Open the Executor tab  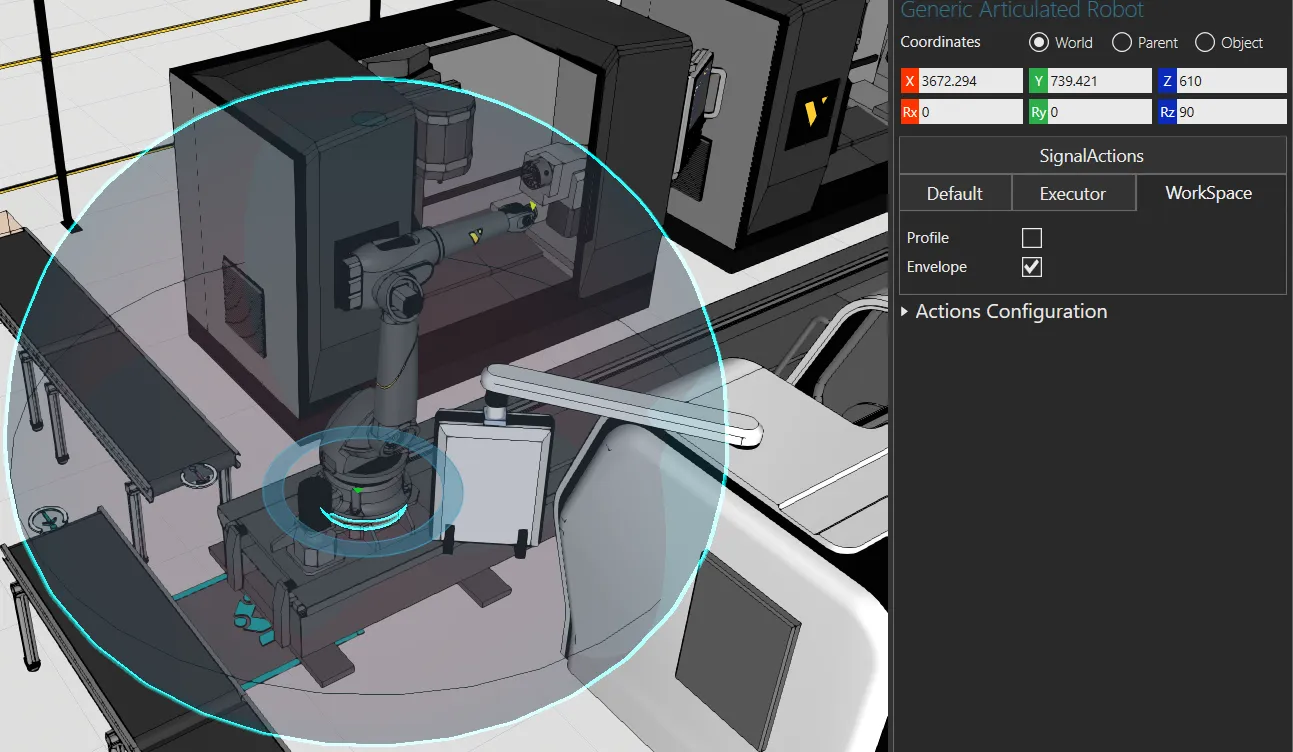1072,193
